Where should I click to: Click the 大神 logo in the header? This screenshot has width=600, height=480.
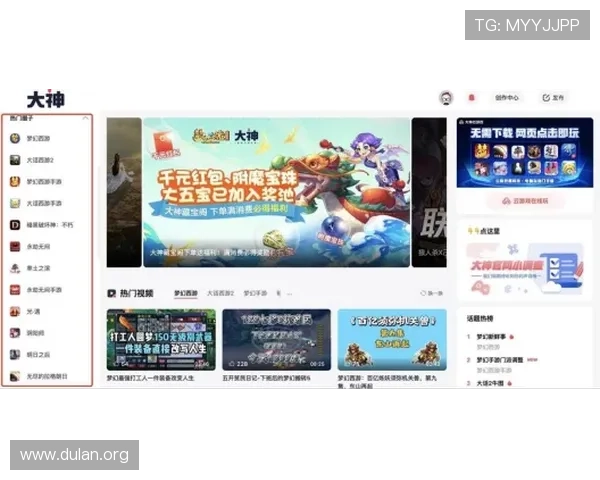coord(46,99)
